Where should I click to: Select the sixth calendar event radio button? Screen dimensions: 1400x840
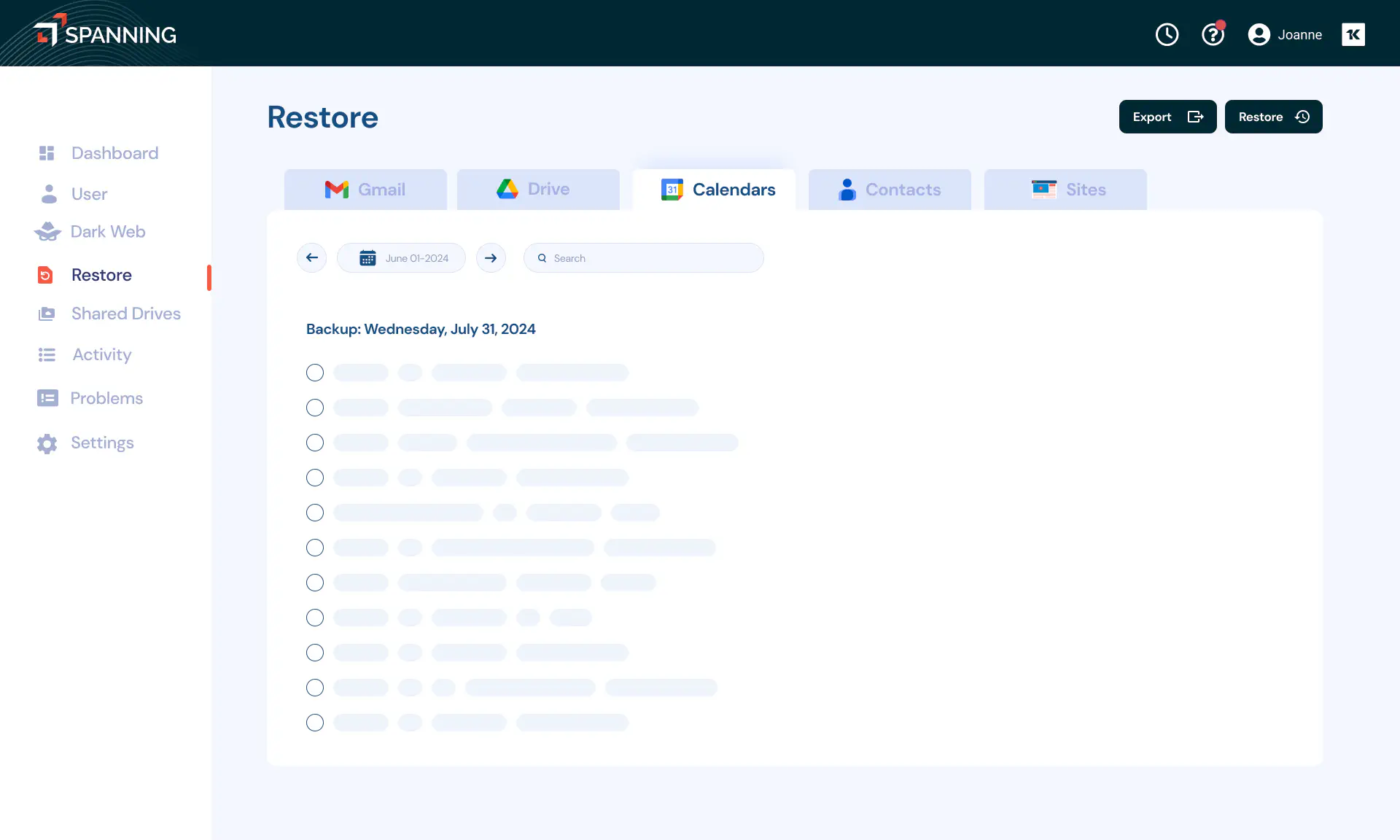(x=315, y=547)
